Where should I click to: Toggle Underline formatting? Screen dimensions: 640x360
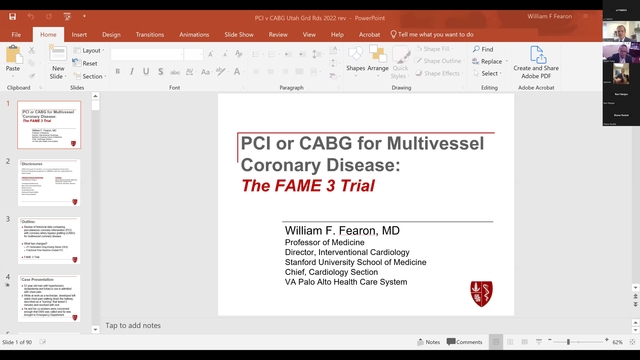[146, 71]
